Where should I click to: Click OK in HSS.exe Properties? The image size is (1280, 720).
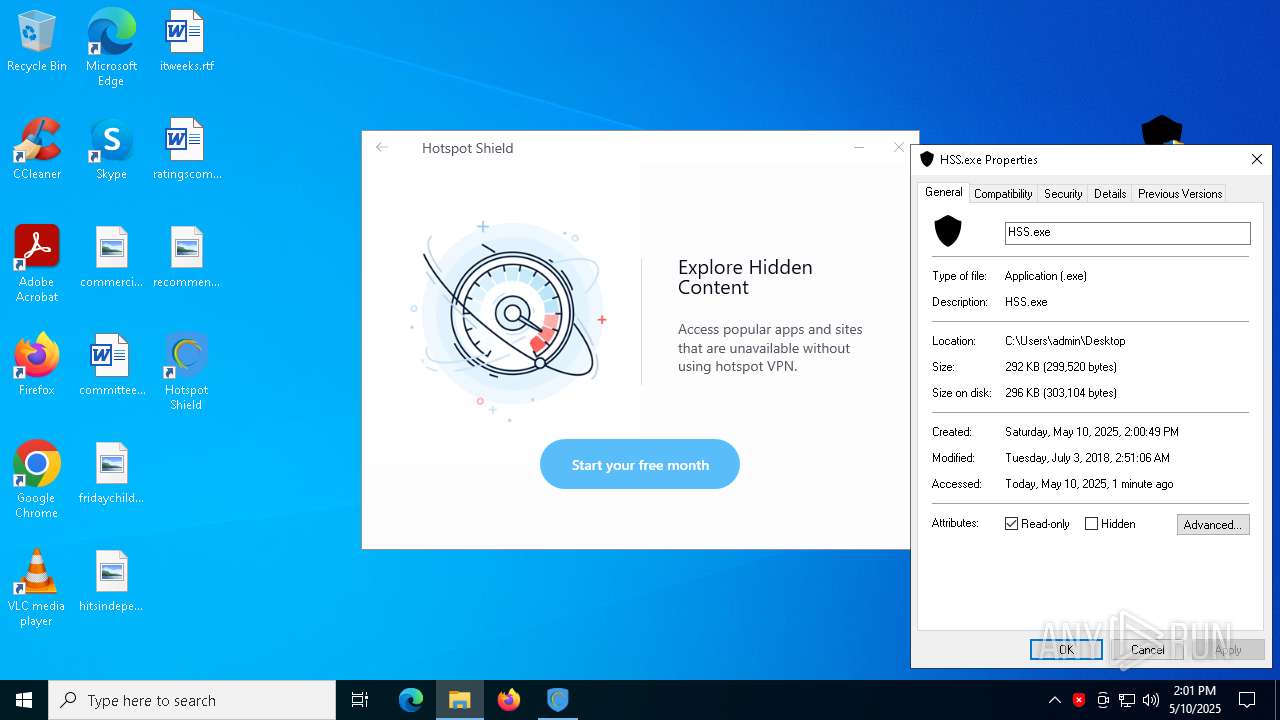click(x=1066, y=650)
